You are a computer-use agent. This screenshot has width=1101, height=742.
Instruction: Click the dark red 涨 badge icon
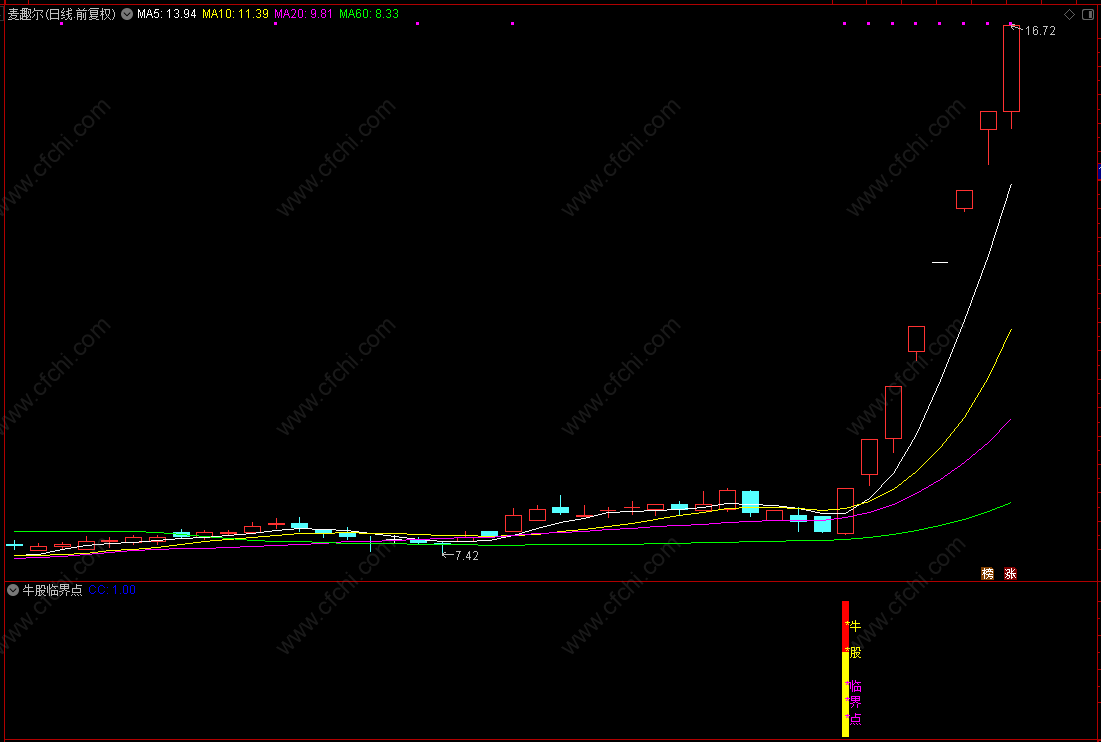pos(1010,574)
